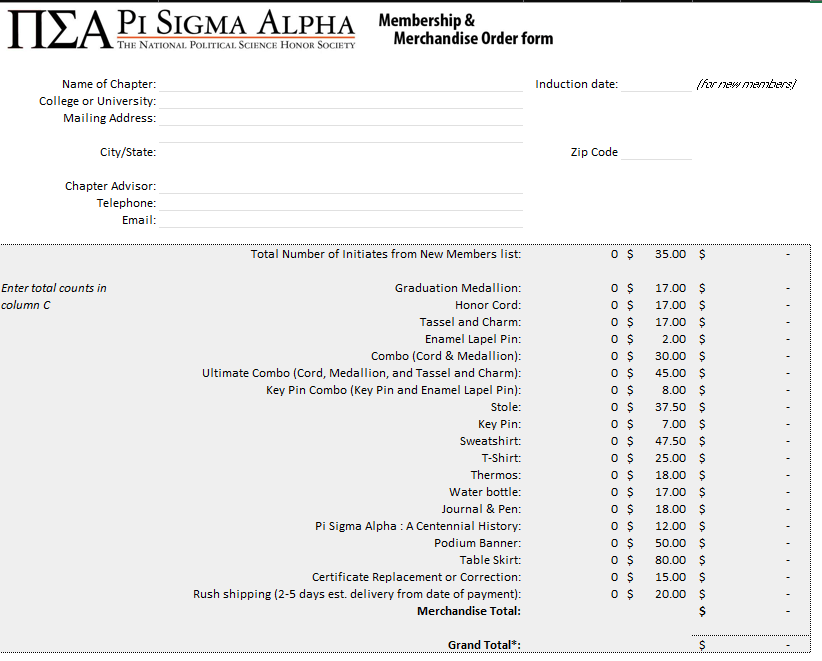The image size is (822, 661).
Task: Select the 15.00 Certificate Replacement price
Action: point(670,577)
